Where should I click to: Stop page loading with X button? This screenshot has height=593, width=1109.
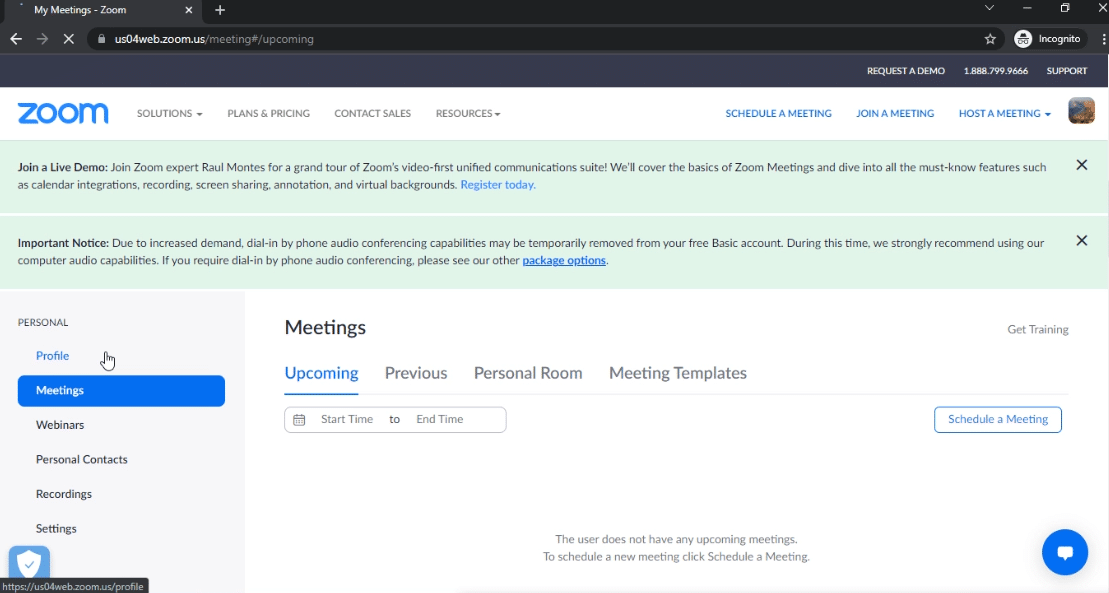tap(69, 39)
